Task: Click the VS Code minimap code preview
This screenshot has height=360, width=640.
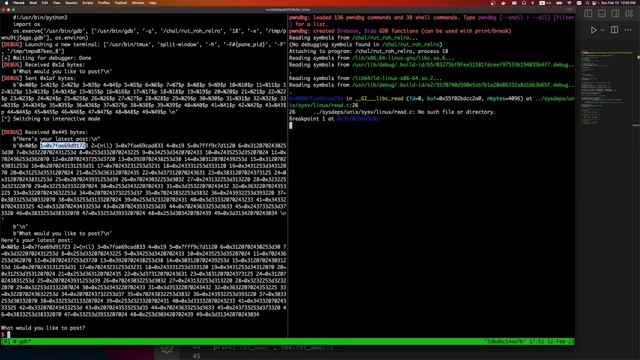Action: click(x=606, y=87)
